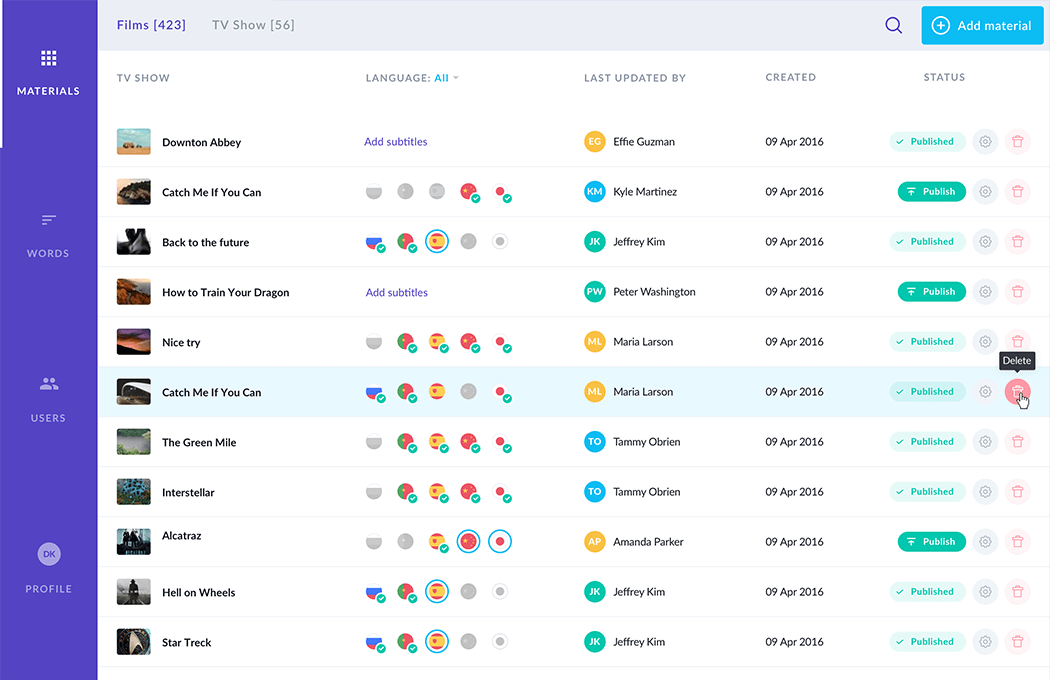
Task: Click Add subtitles link for Downton Abbey
Action: [396, 142]
